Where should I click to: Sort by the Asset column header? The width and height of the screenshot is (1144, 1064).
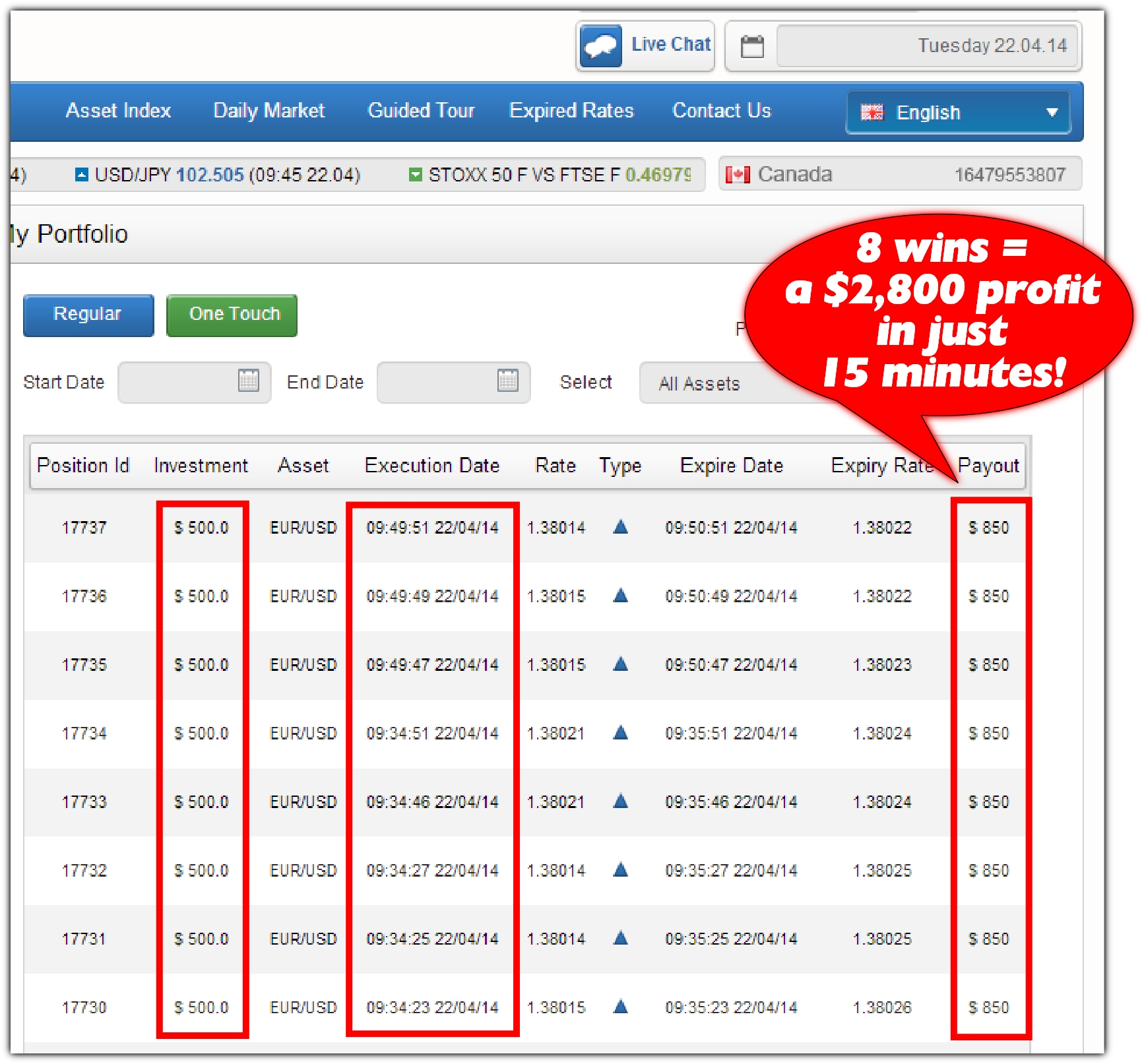(x=303, y=466)
